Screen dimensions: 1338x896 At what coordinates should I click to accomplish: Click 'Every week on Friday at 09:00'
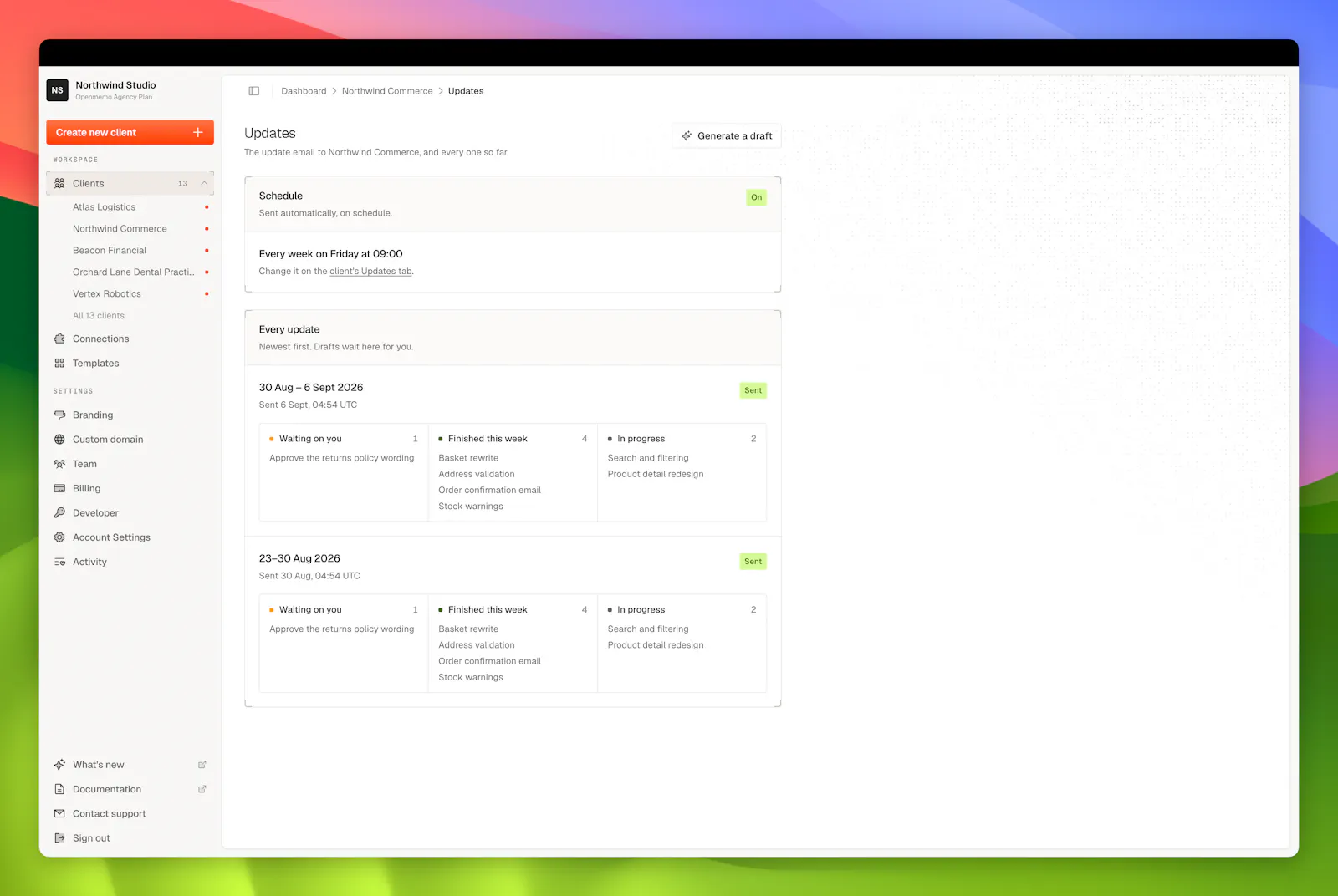coord(330,254)
